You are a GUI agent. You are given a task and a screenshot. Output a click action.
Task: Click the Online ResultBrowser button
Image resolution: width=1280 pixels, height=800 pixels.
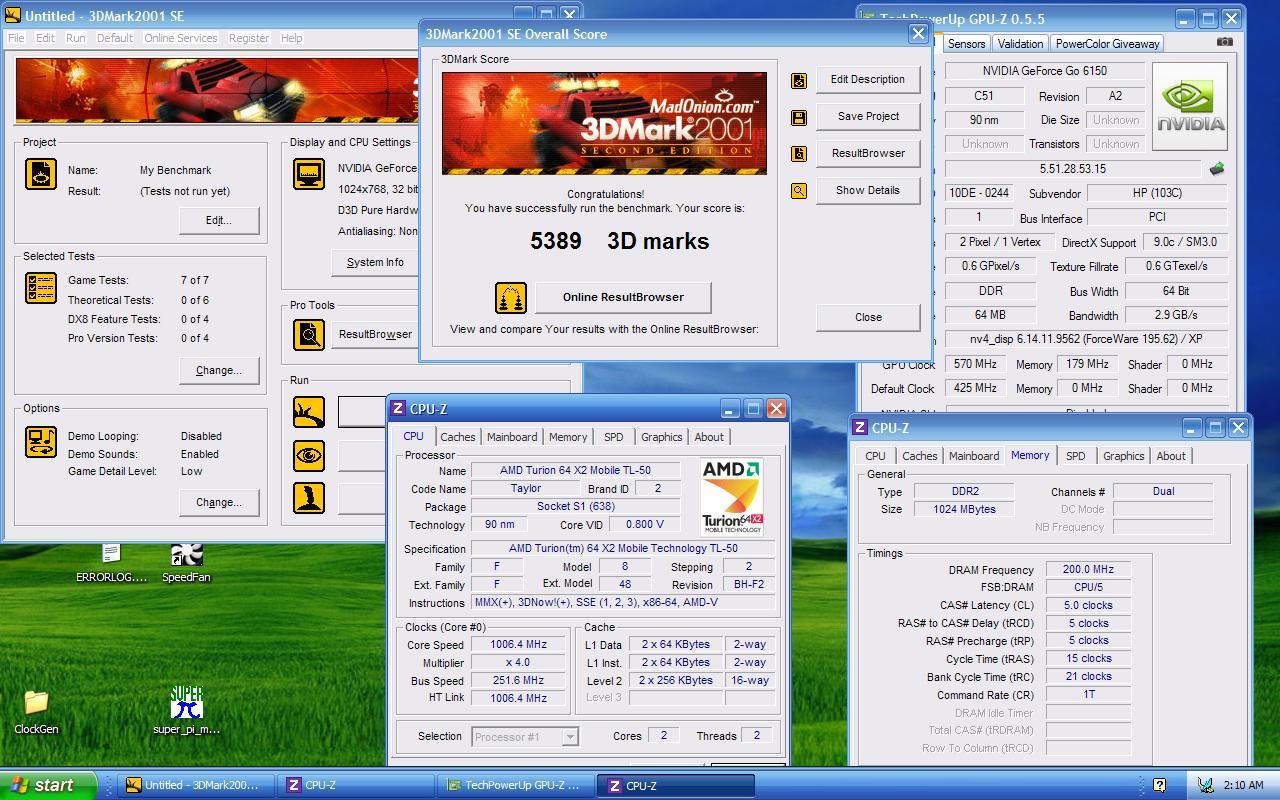[x=623, y=297]
